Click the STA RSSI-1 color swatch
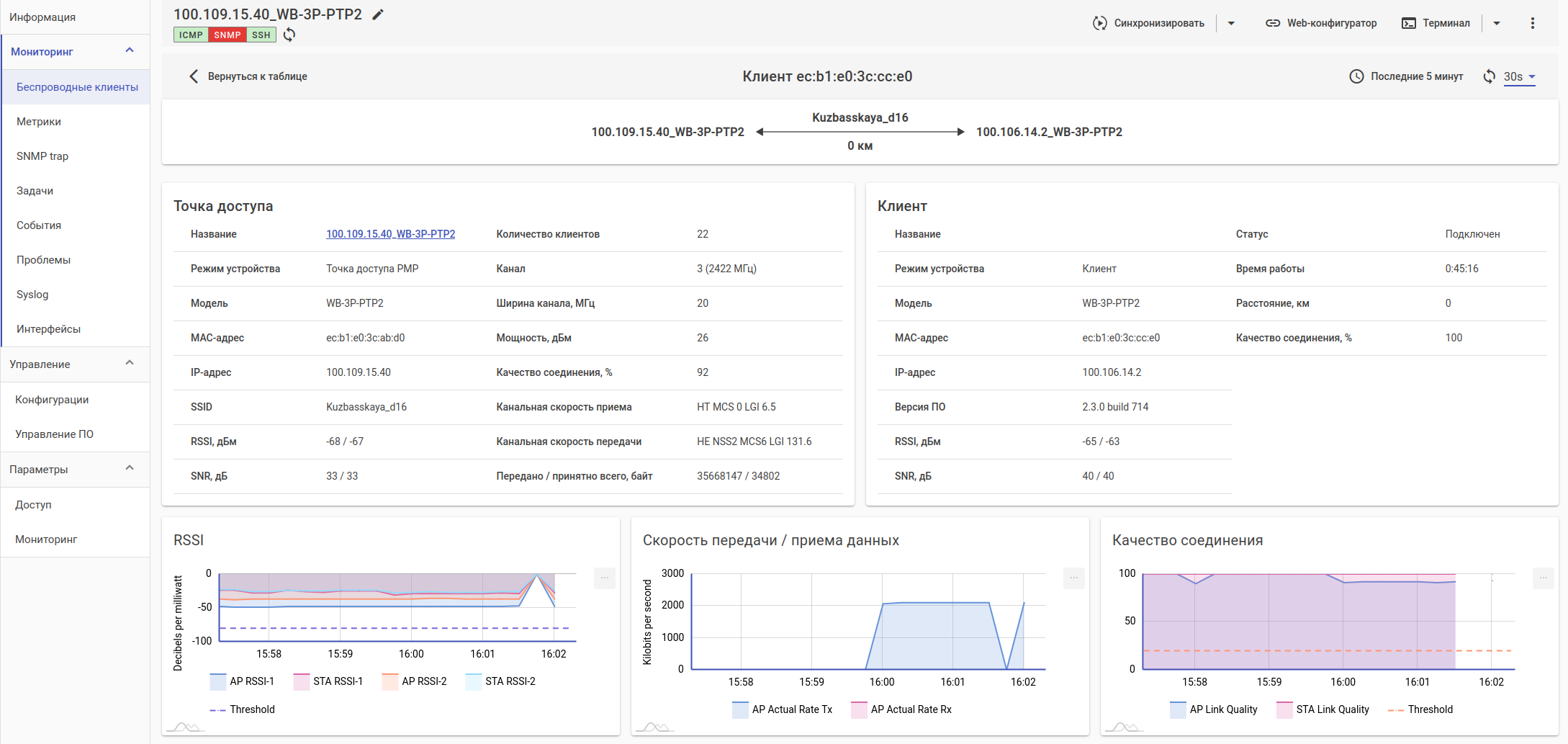Image resolution: width=1568 pixels, height=744 pixels. click(302, 681)
